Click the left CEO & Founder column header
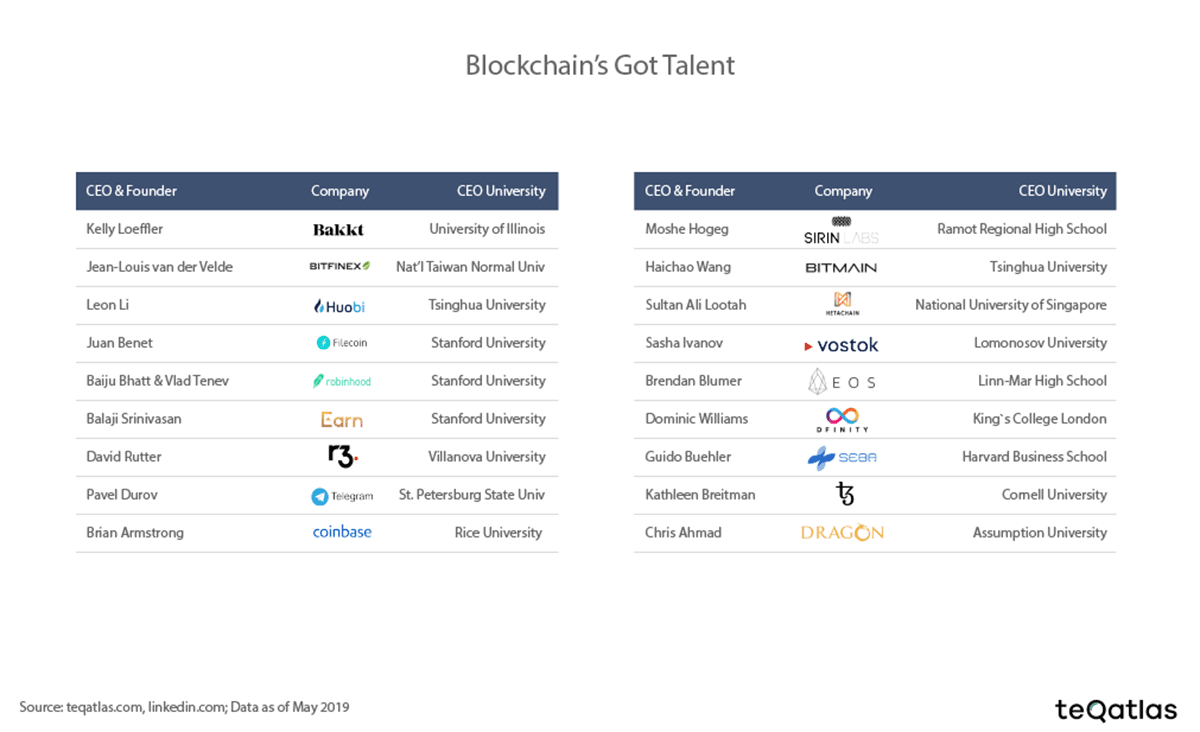 (x=131, y=191)
